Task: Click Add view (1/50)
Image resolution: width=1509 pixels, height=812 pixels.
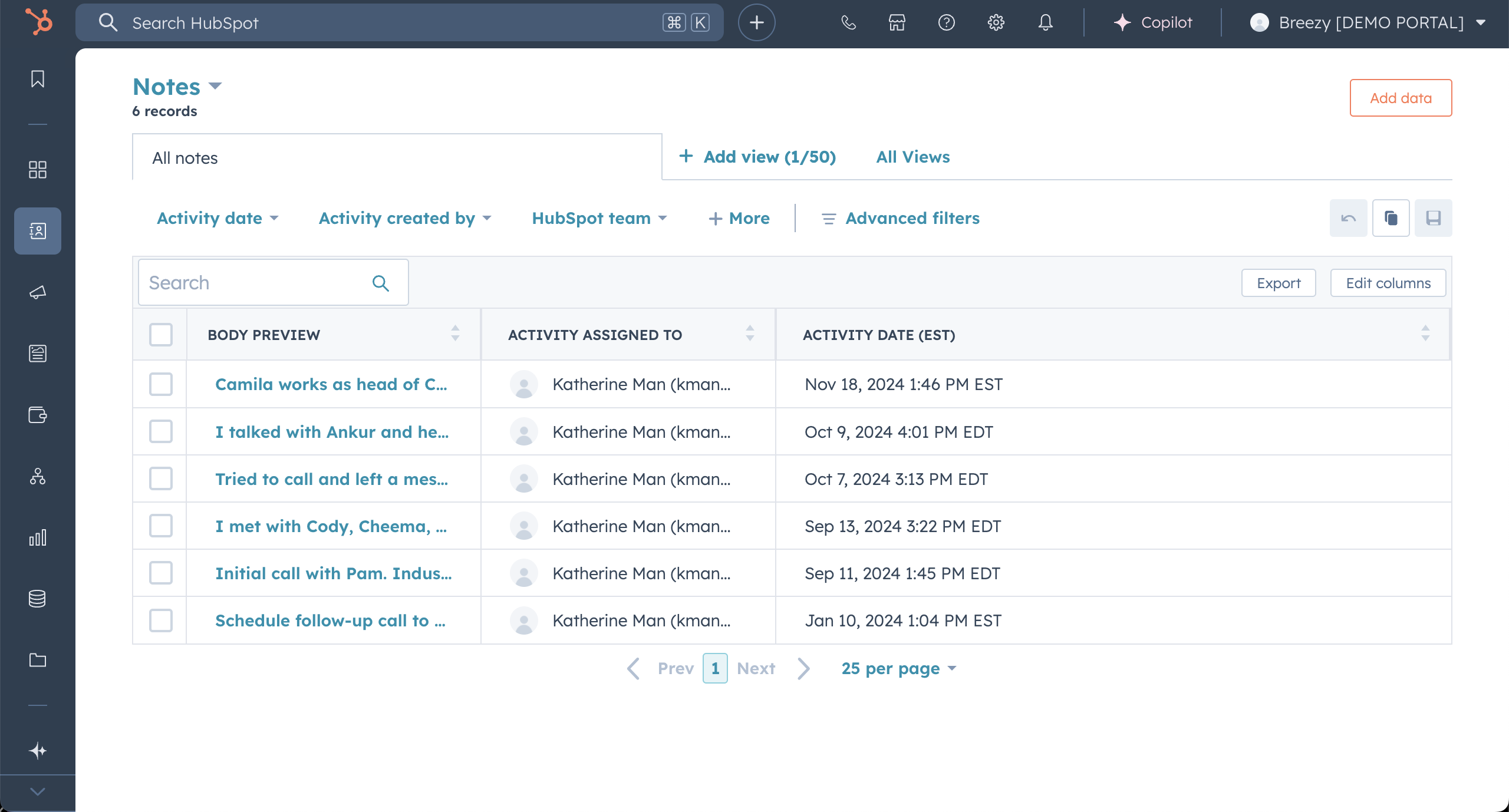Action: 757,157
